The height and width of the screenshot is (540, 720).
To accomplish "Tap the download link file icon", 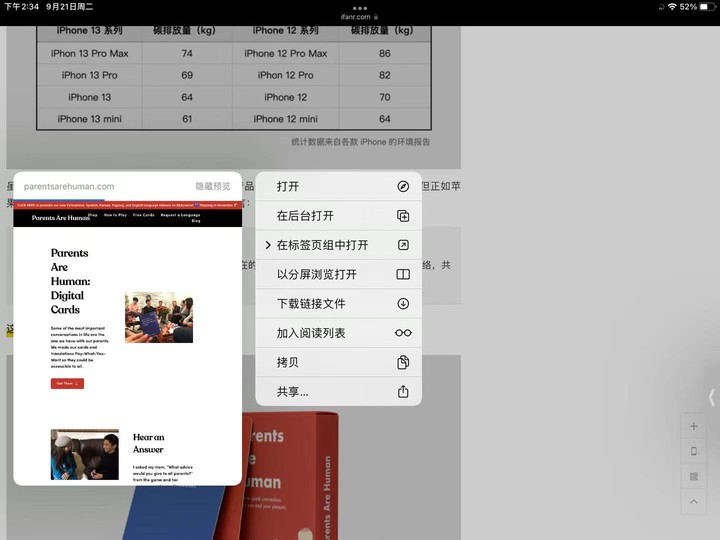I will 403,304.
